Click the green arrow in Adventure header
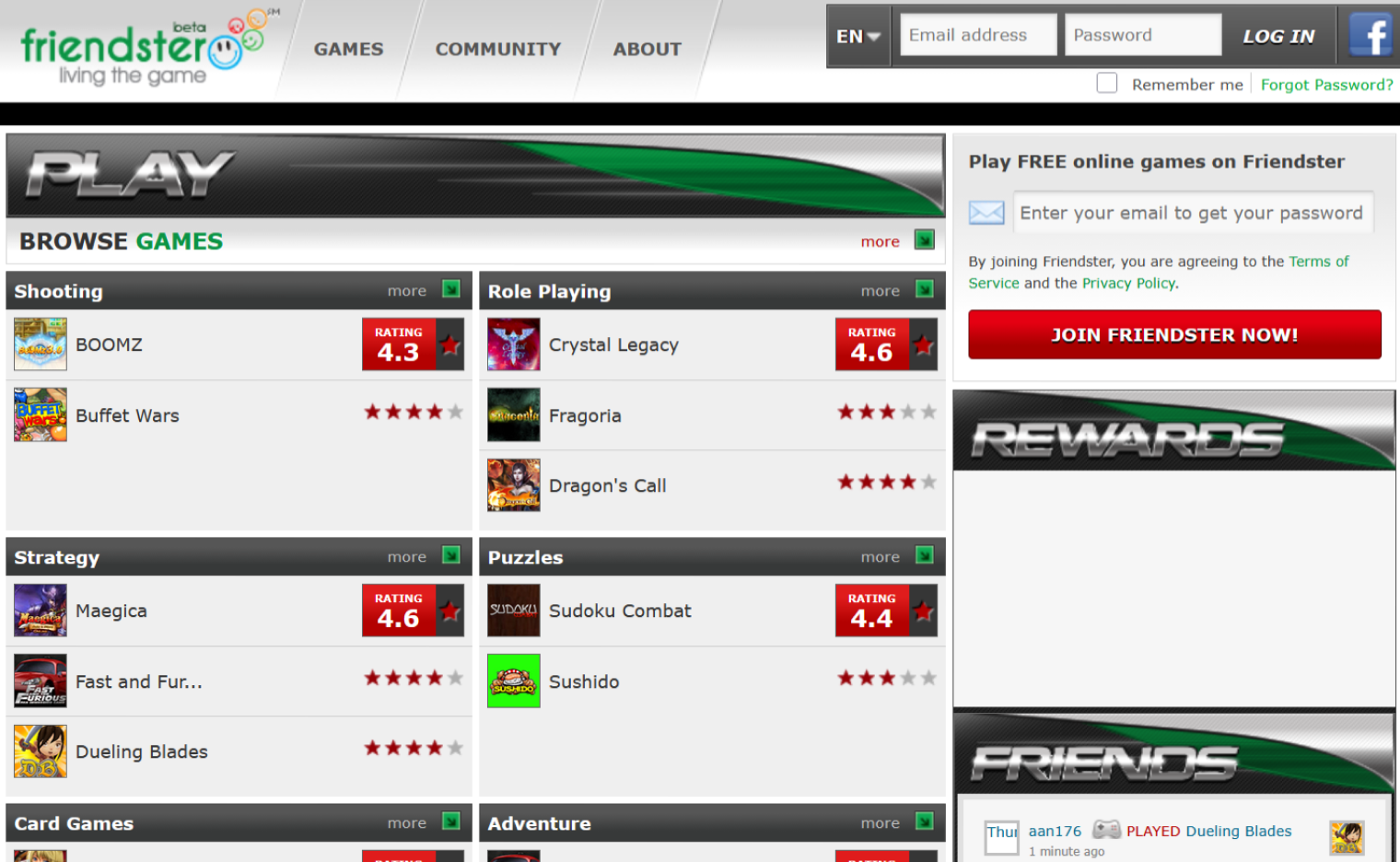This screenshot has width=1400, height=862. (925, 821)
